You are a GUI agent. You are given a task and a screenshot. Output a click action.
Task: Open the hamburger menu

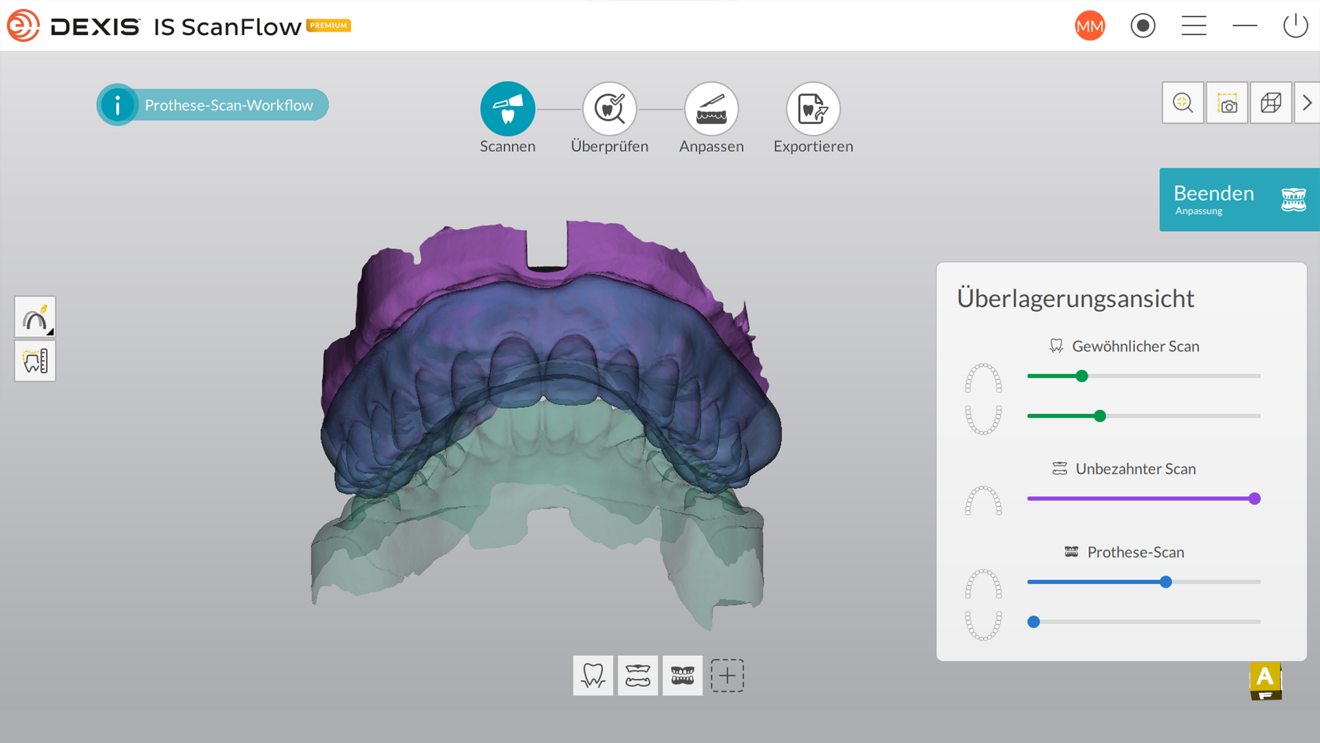(x=1193, y=26)
